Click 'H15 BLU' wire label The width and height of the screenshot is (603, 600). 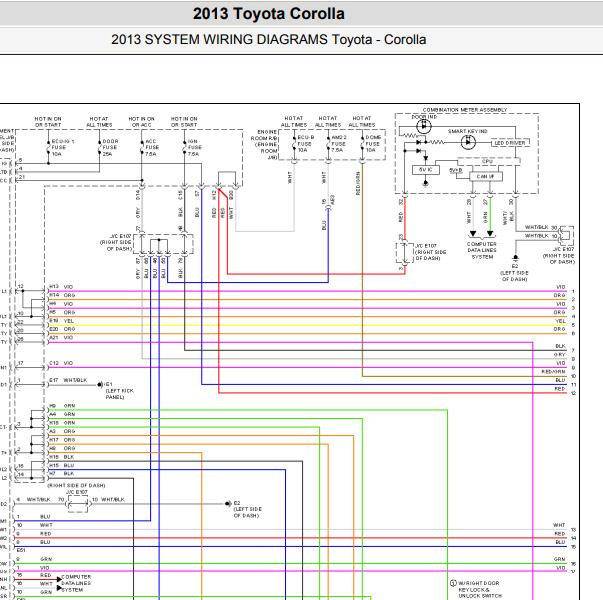pyautogui.click(x=62, y=465)
